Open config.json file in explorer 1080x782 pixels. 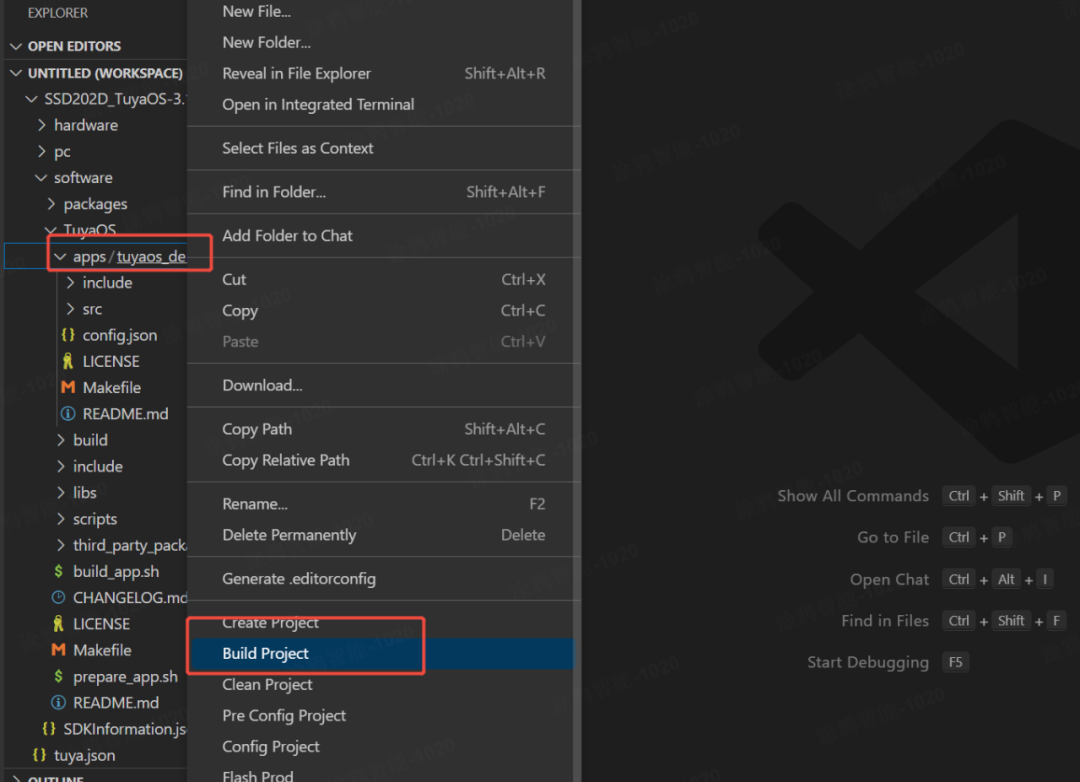pyautogui.click(x=120, y=335)
